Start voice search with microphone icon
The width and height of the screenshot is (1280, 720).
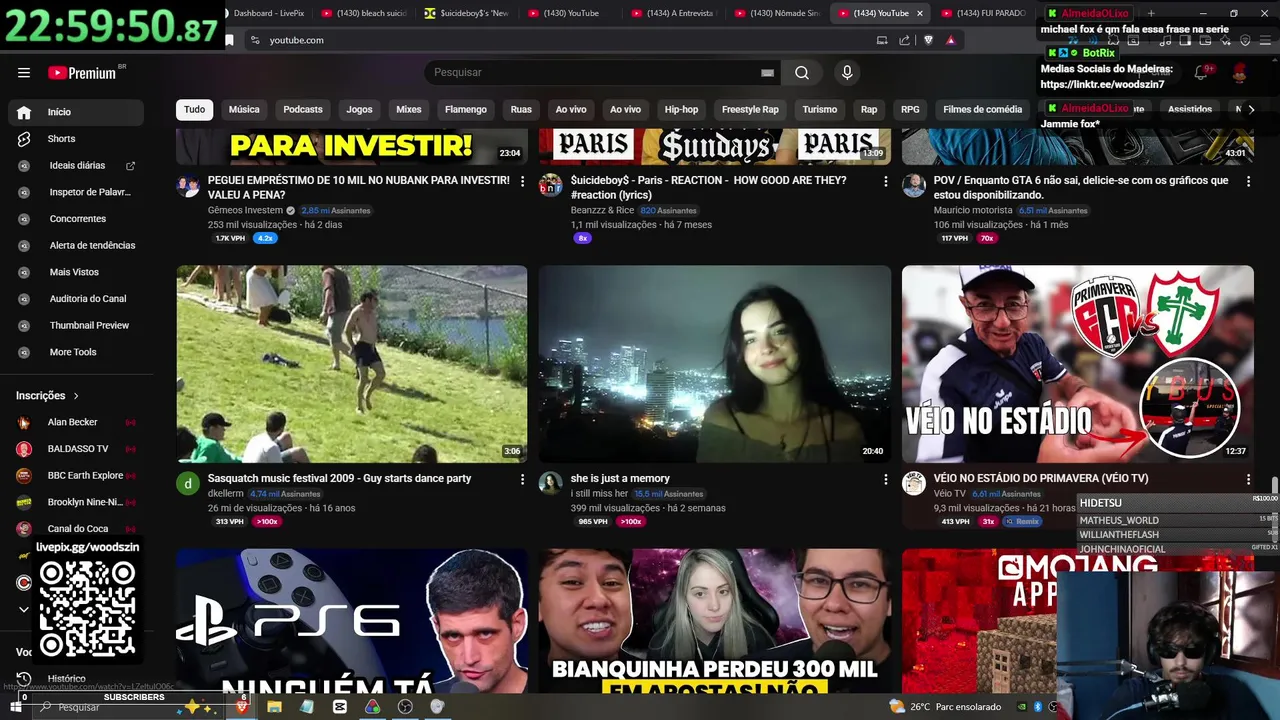point(847,73)
